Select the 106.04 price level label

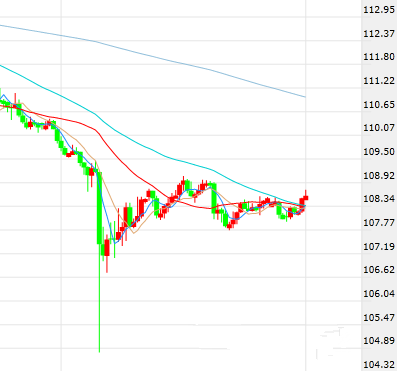(379, 294)
